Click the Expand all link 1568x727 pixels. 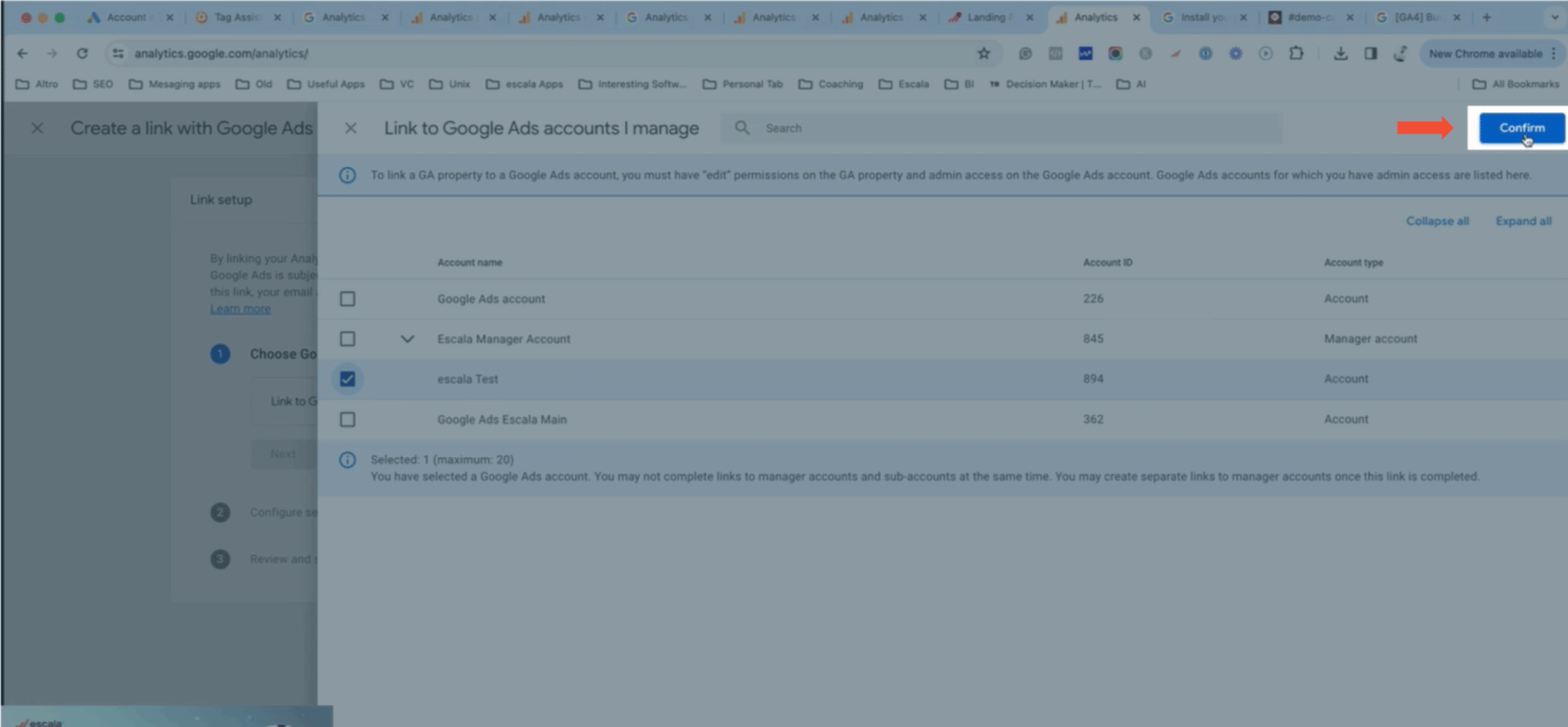[1523, 221]
